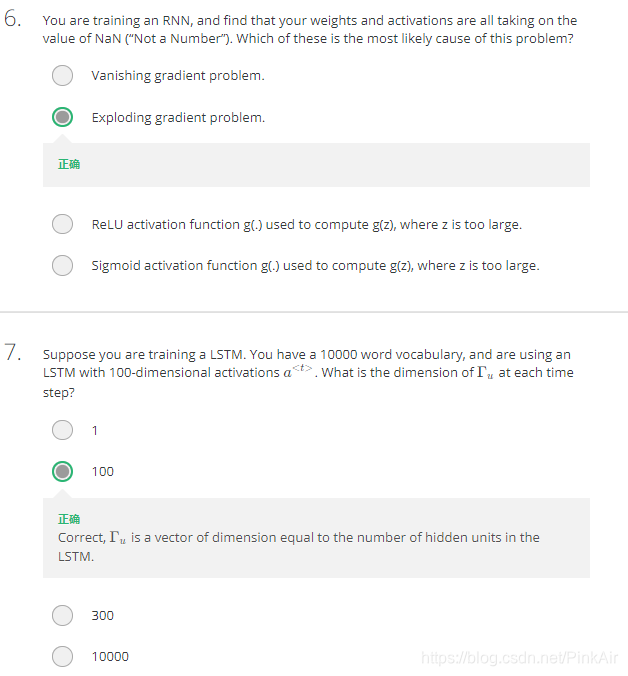The width and height of the screenshot is (628, 676).
Task: Click the Sigmoid activation function option text
Action: point(315,266)
